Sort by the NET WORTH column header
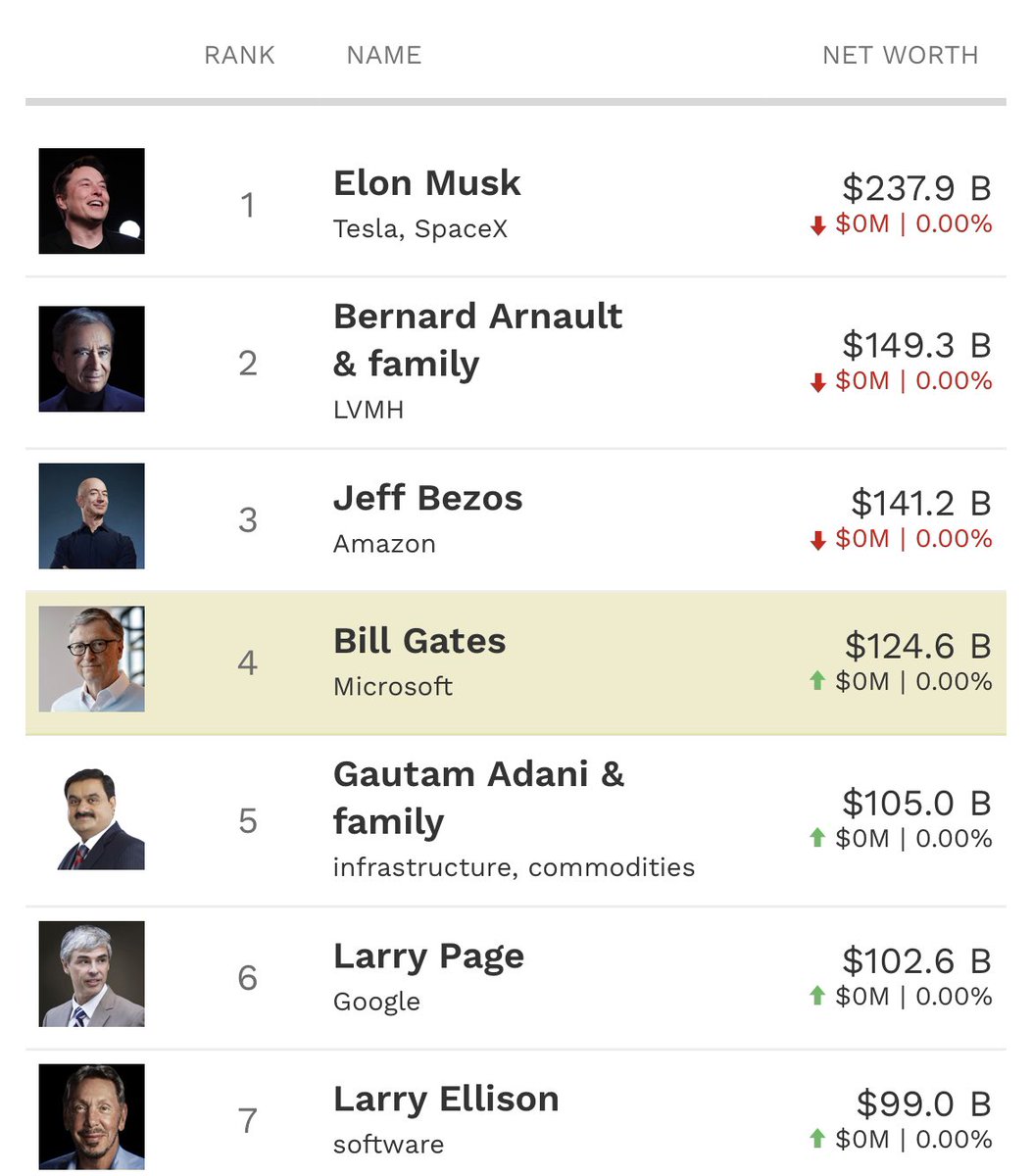Screen dimensions: 1032x1176 tap(900, 56)
